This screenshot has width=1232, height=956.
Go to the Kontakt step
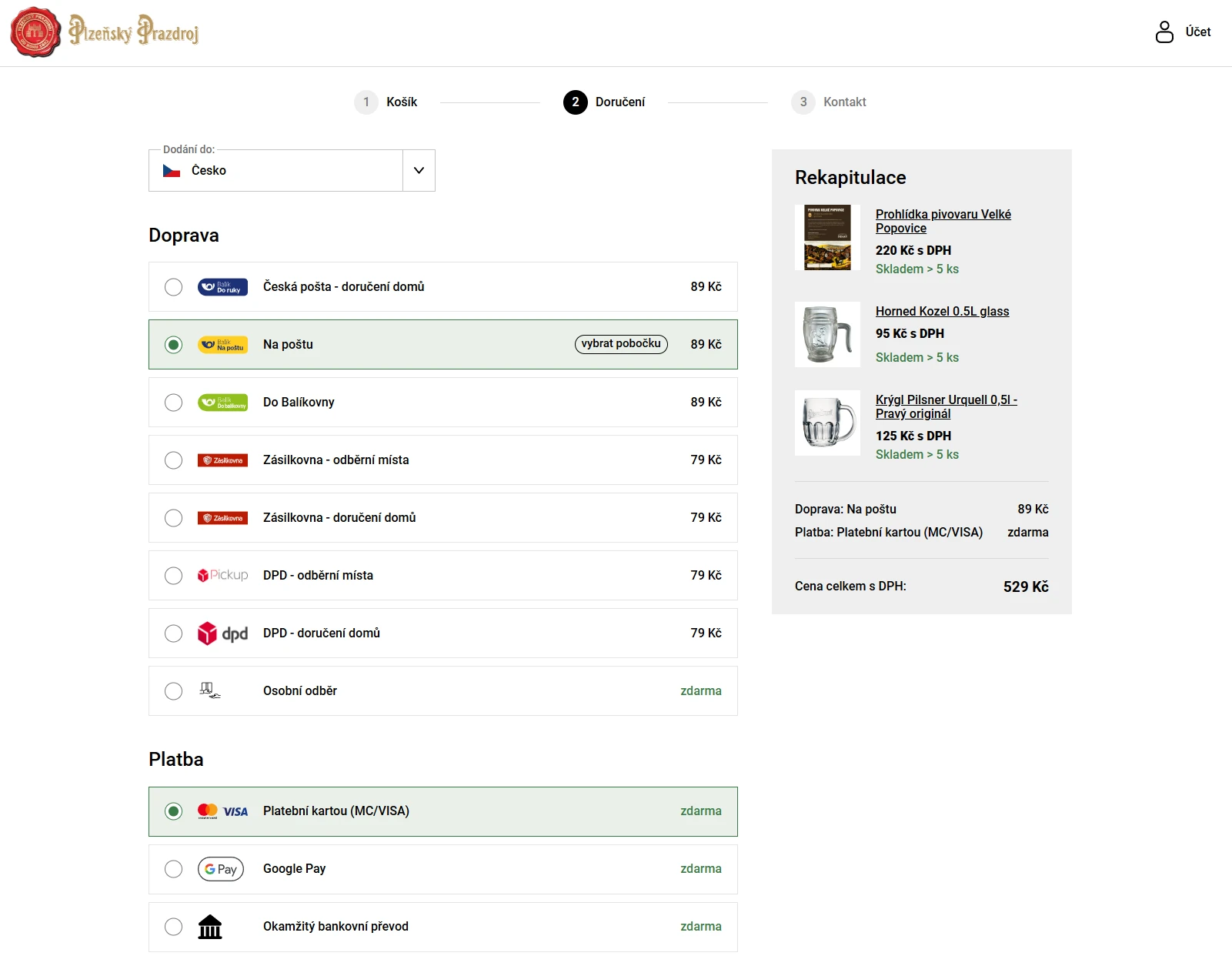coord(830,102)
